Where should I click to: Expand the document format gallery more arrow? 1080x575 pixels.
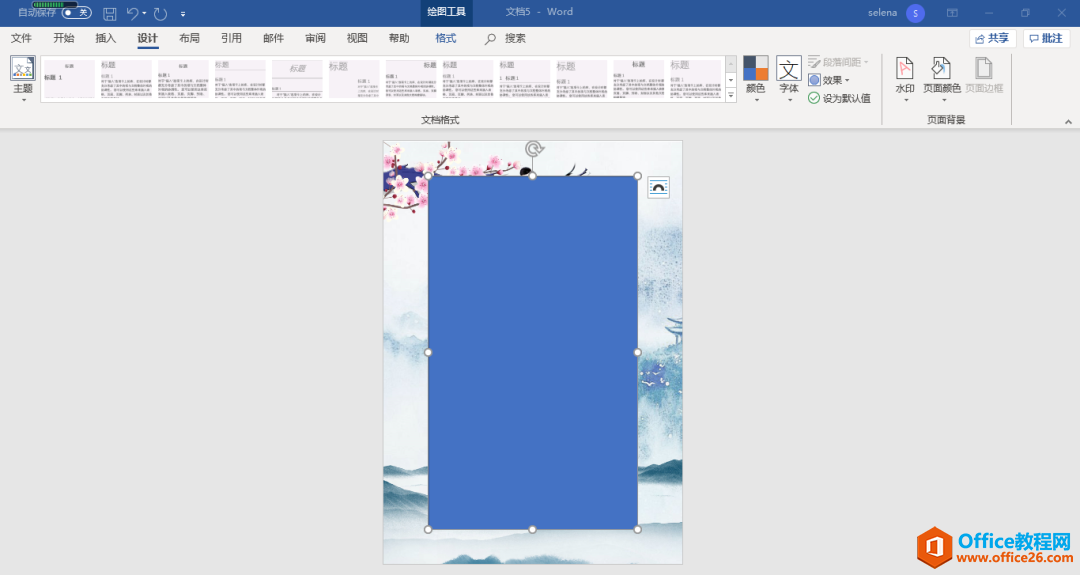(731, 96)
